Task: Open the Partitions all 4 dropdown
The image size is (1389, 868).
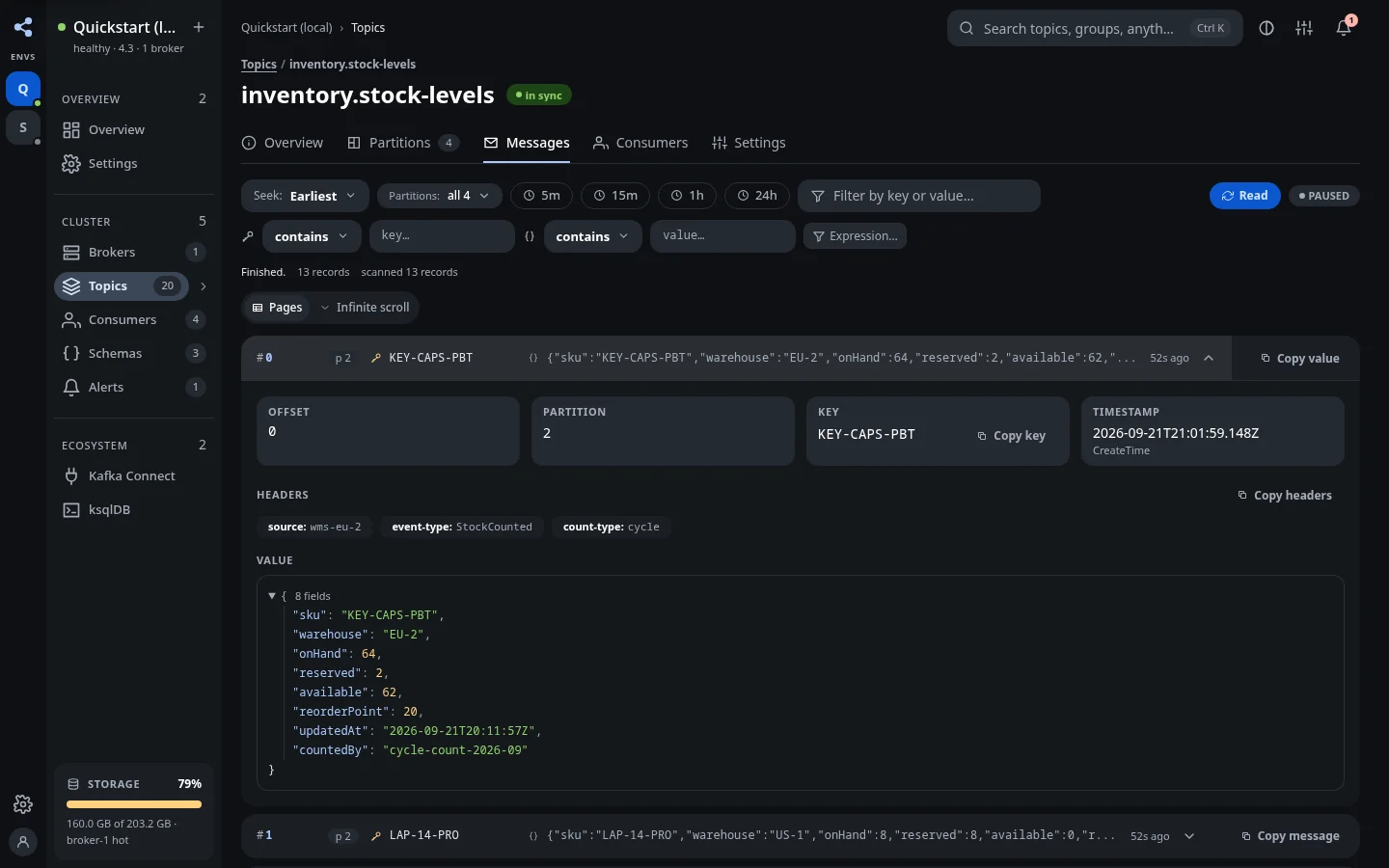Action: [439, 196]
